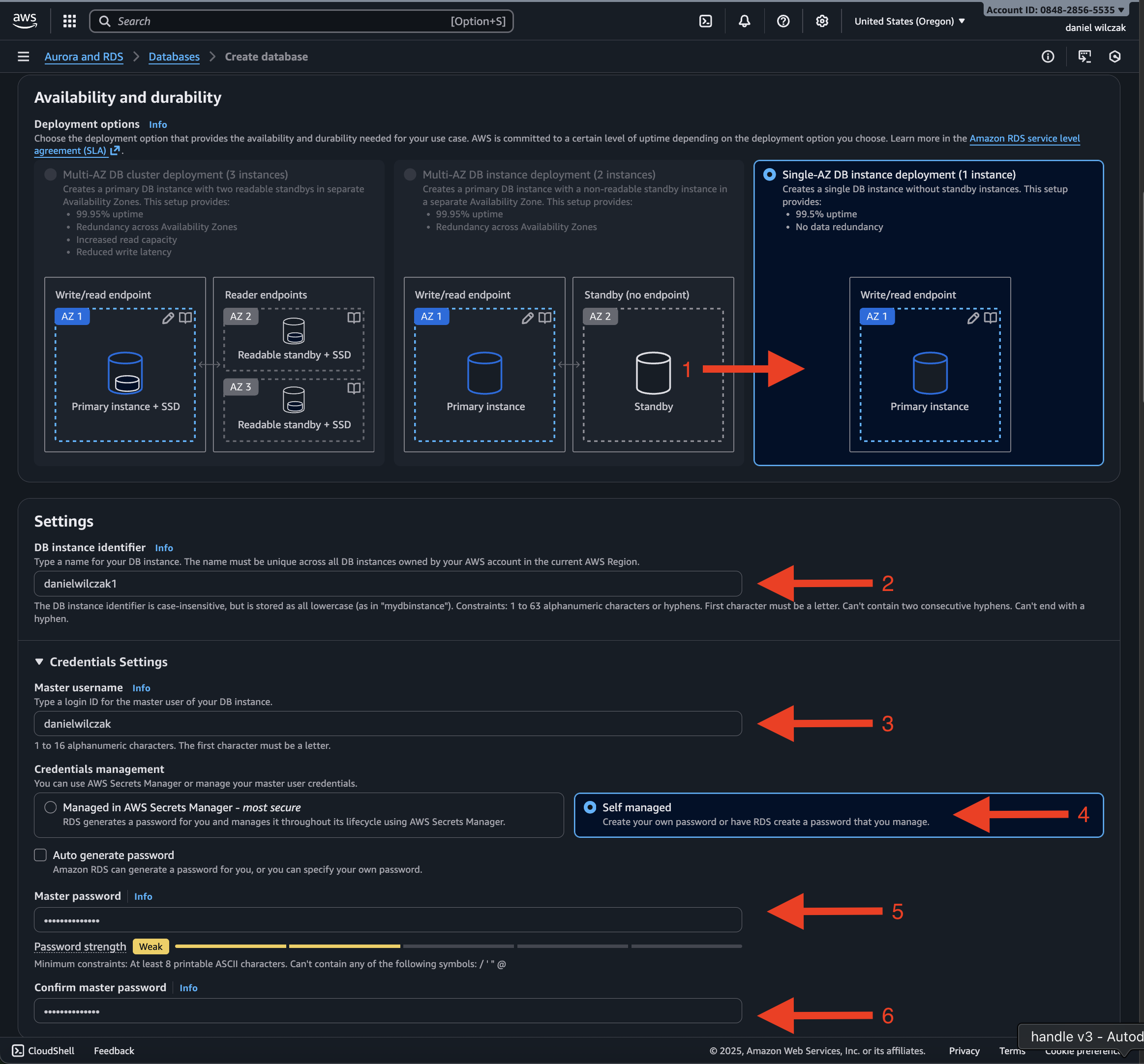Open the notifications bell
This screenshot has height=1064, width=1144.
[744, 21]
